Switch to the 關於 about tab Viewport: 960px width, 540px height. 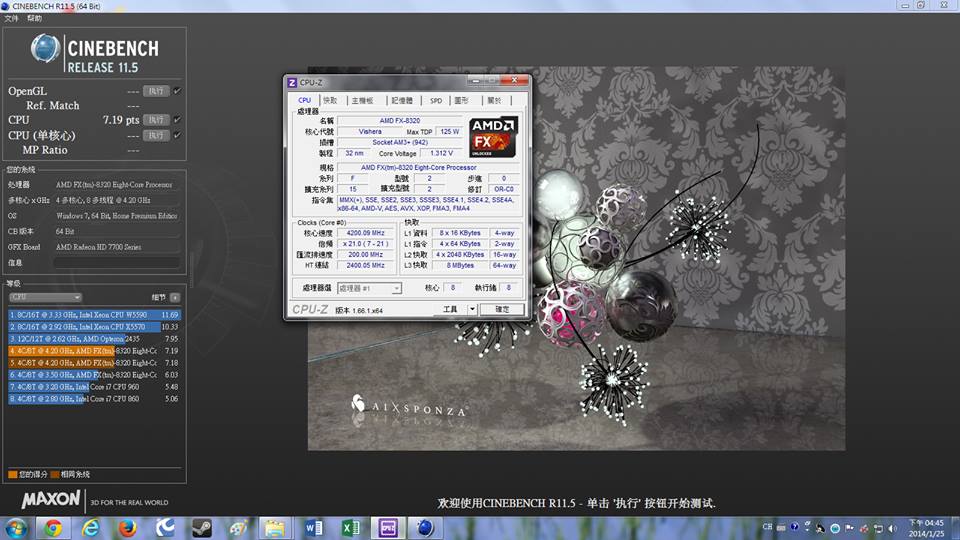pyautogui.click(x=495, y=100)
